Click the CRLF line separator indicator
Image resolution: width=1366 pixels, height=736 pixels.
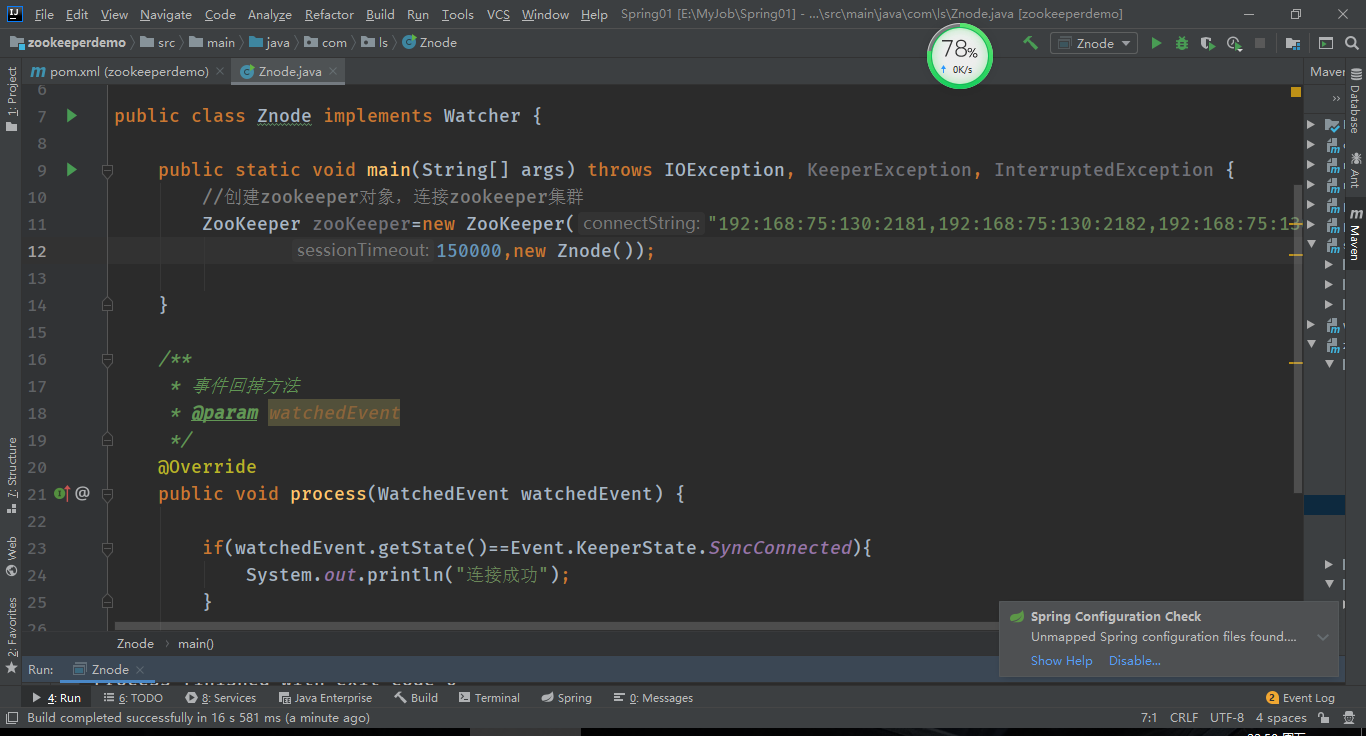[1184, 718]
